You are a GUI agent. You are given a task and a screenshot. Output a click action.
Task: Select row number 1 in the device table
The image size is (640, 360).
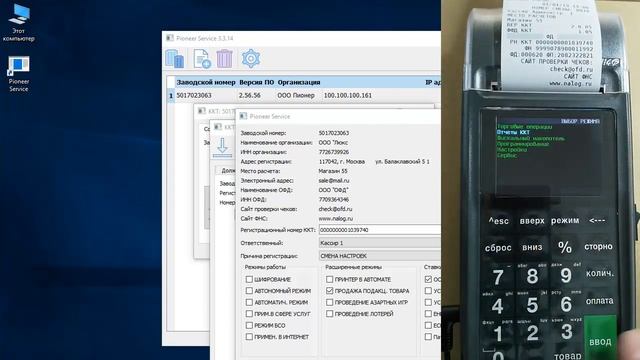click(171, 96)
